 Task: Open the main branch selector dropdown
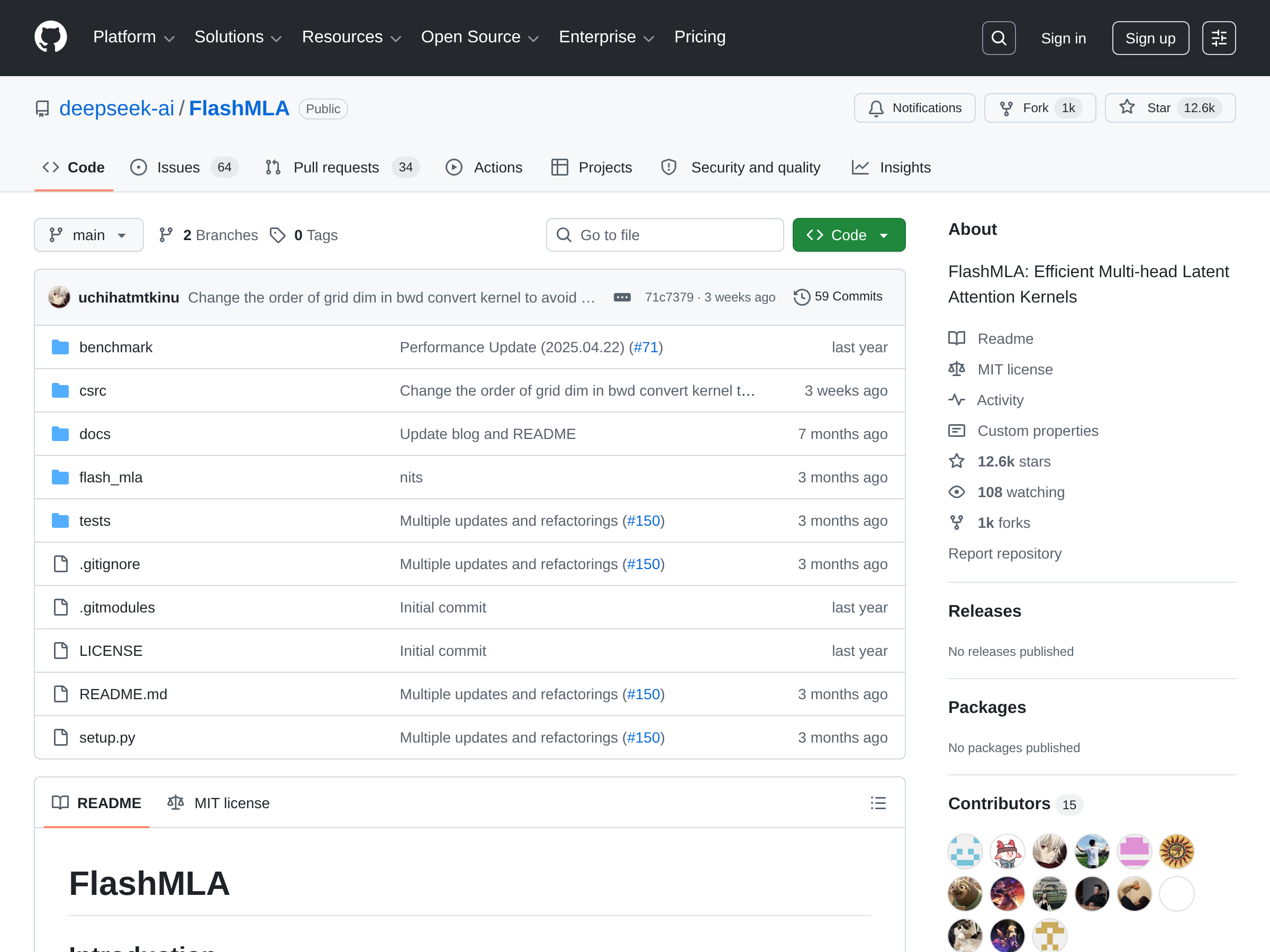(x=88, y=235)
